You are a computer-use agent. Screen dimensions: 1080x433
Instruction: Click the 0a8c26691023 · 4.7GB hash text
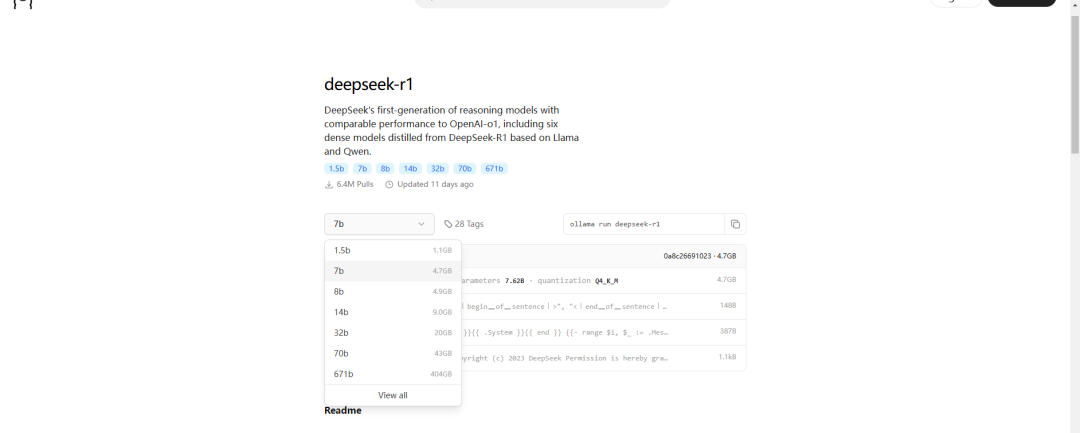[x=700, y=255]
